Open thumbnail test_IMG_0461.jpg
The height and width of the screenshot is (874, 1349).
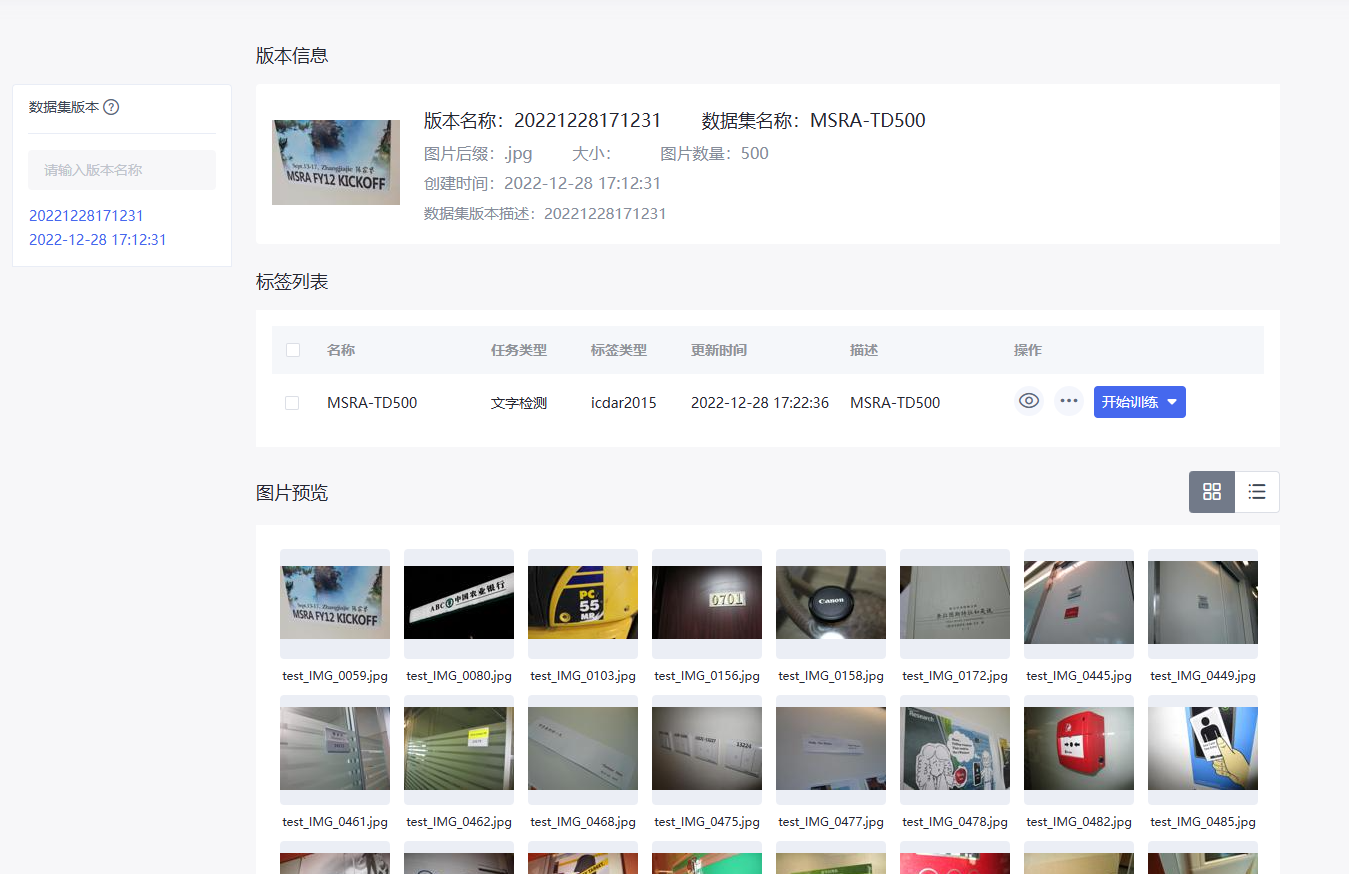pos(335,749)
